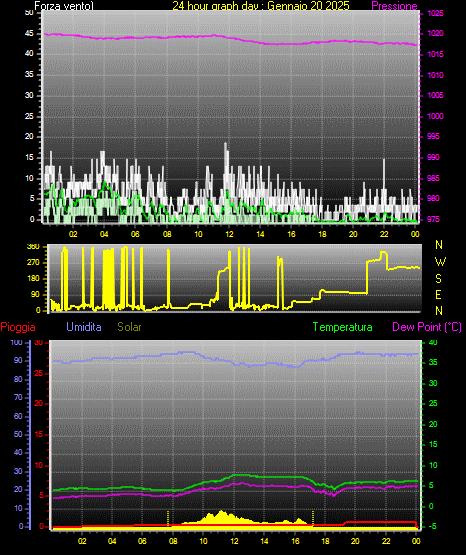Click the 'Dew Point (°C)' legend label

tap(427, 327)
